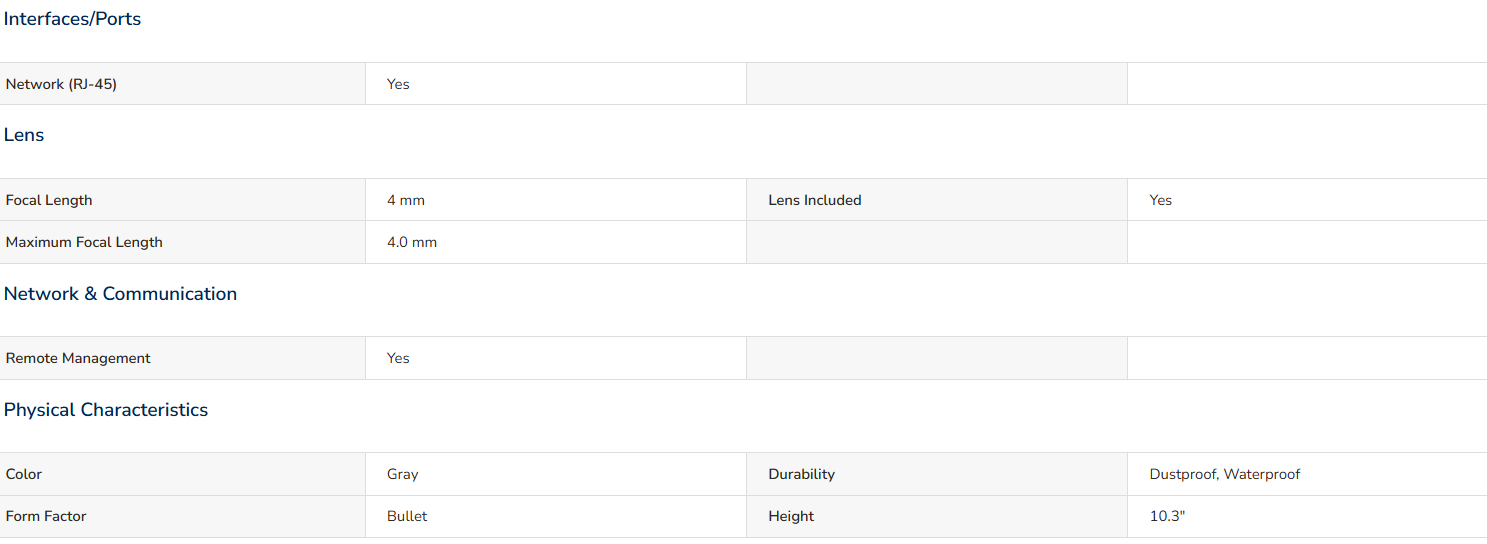Select the Yes value for Lens Included
1487x544 pixels.
(x=1161, y=200)
